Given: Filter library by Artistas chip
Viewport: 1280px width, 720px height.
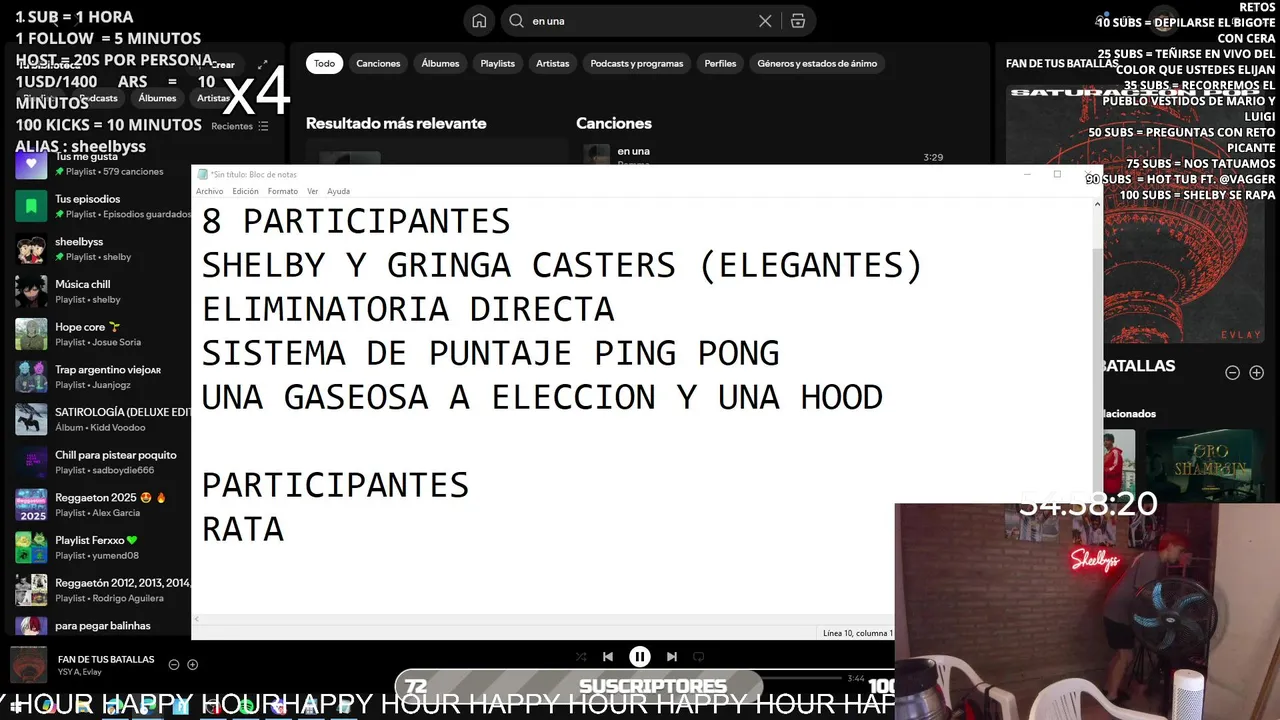Looking at the screenshot, I should pyautogui.click(x=213, y=98).
